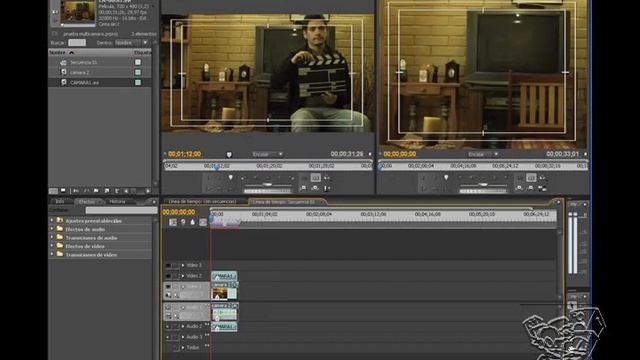
Task: Expand Video 2 track
Action: tap(183, 276)
